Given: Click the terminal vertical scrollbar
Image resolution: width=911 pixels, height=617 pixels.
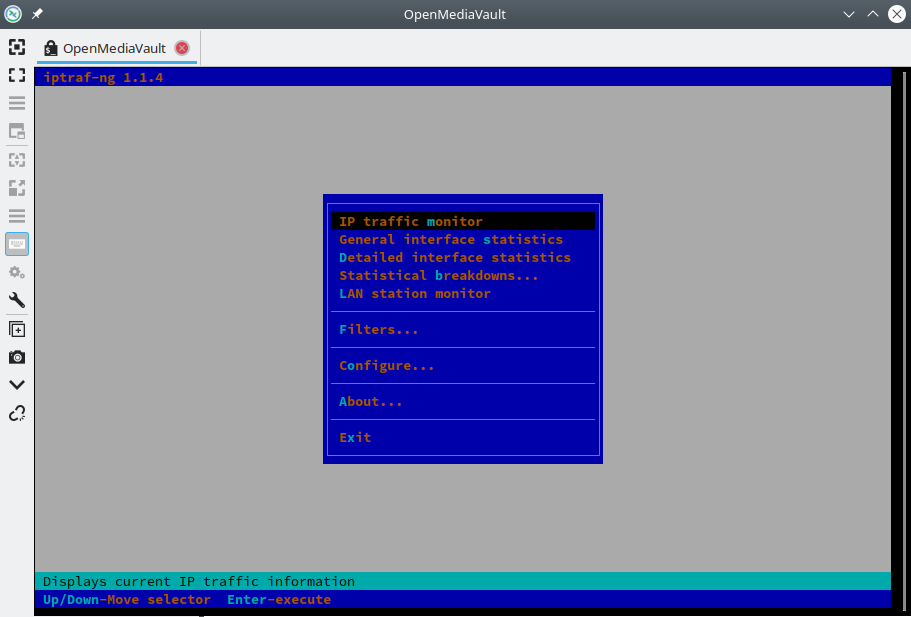Looking at the screenshot, I should point(904,339).
